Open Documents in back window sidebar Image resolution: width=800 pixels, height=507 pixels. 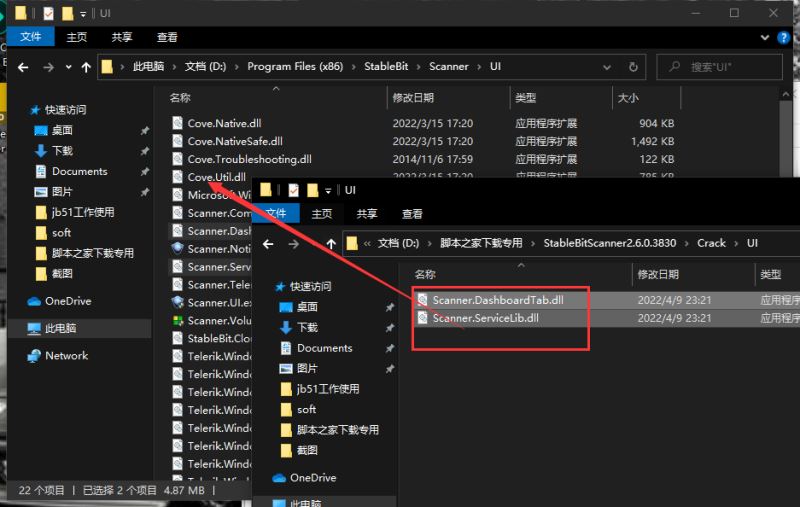coord(80,171)
